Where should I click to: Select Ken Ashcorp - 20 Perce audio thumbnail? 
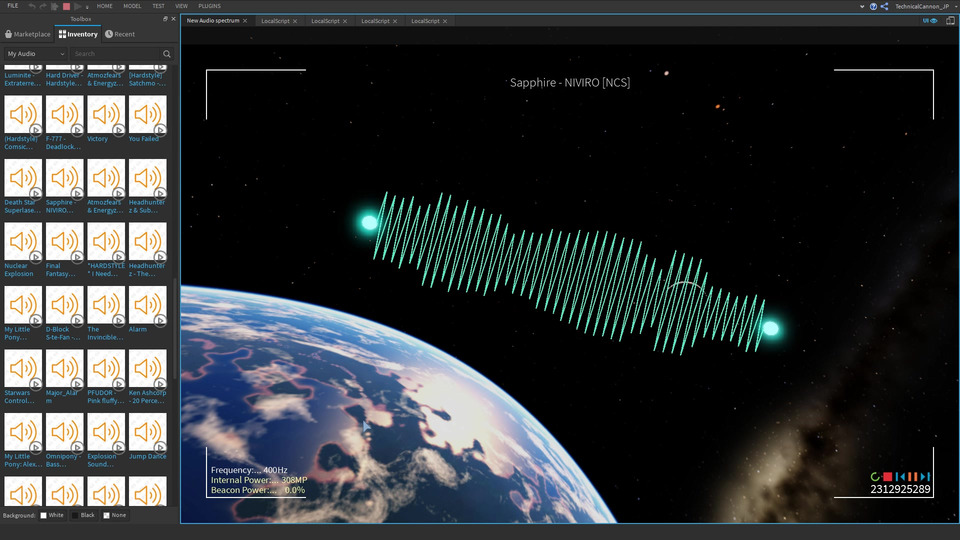[148, 369]
